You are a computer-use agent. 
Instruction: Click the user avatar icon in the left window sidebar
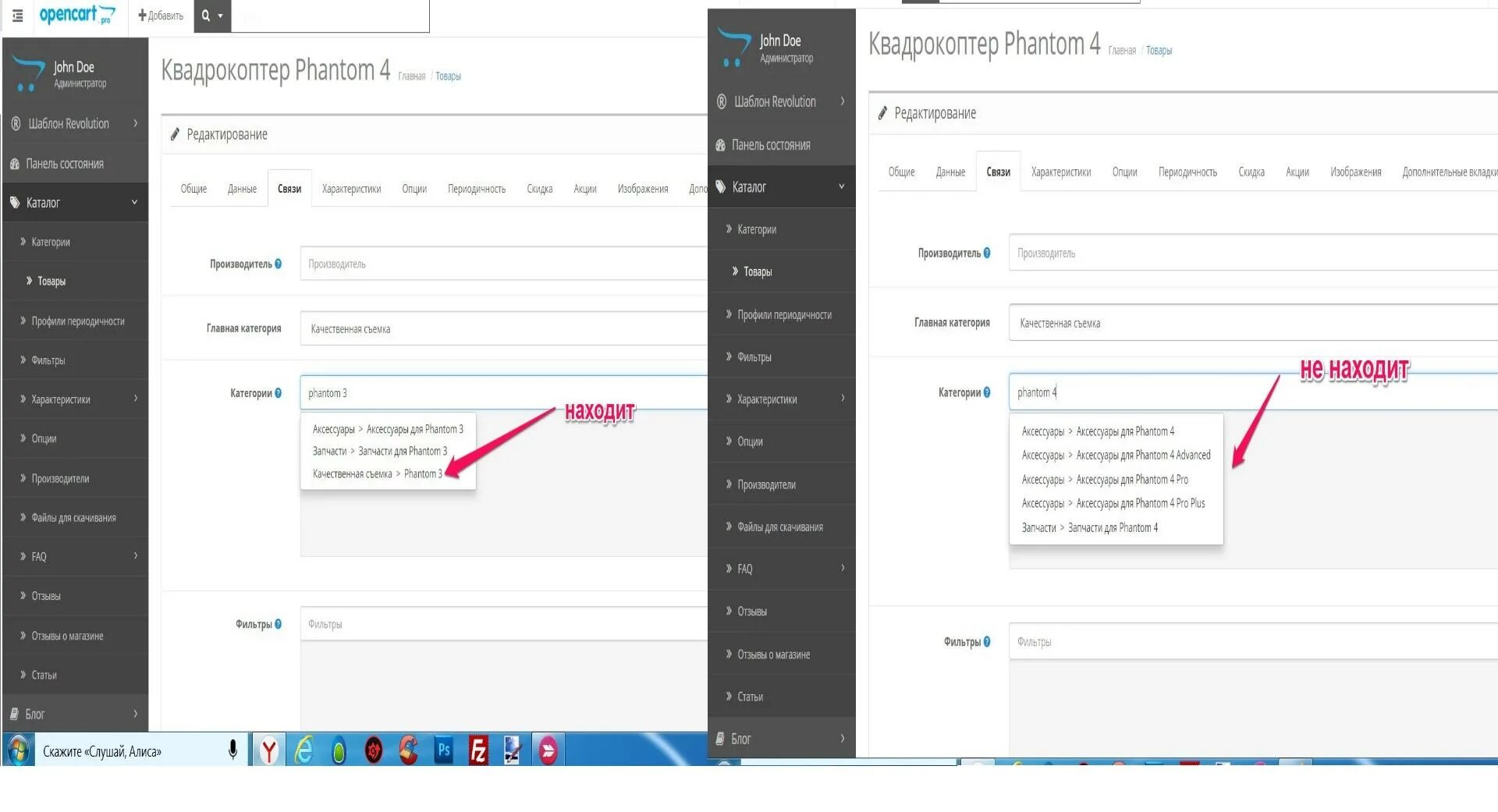click(28, 73)
